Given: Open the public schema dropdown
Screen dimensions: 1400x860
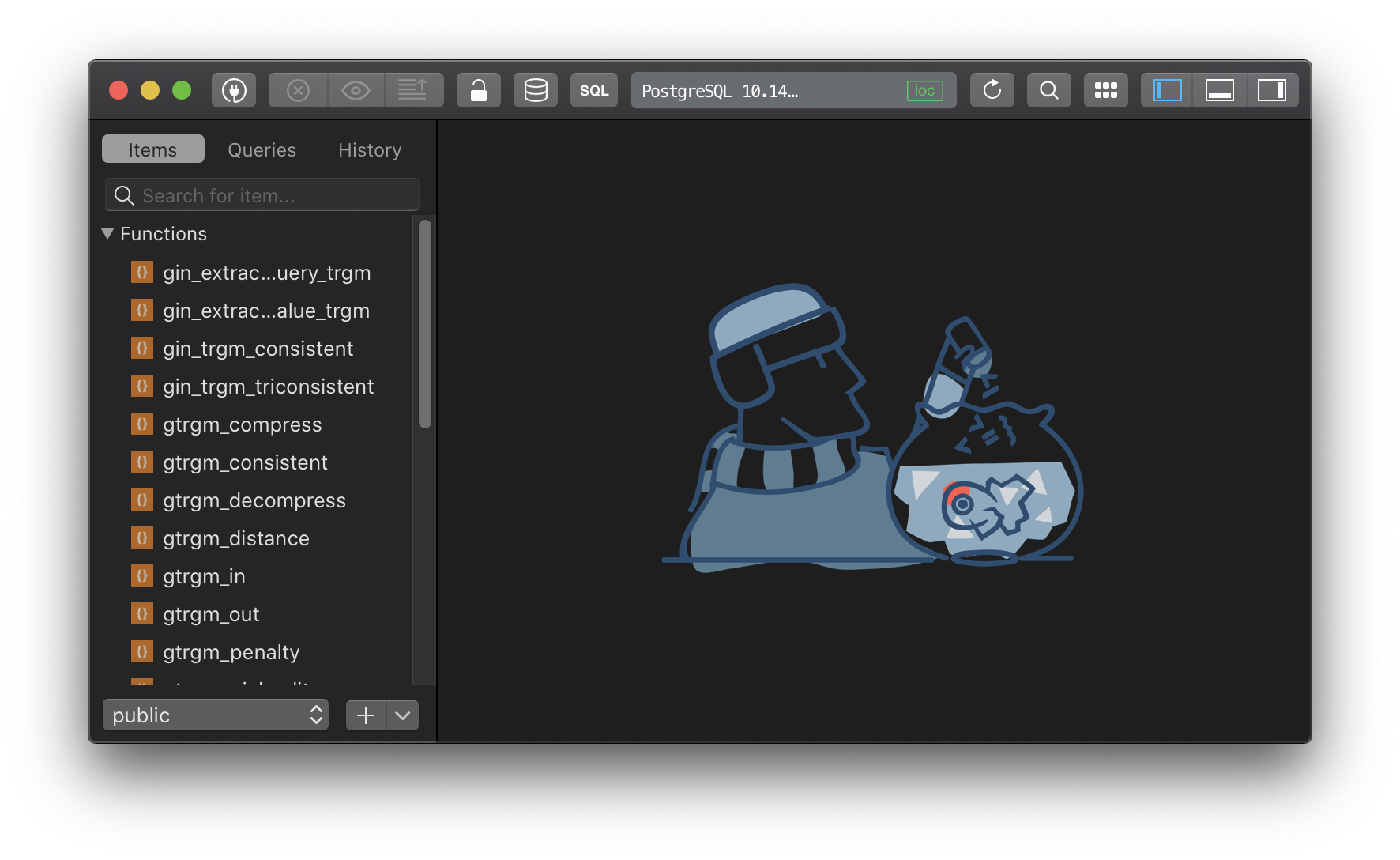Looking at the screenshot, I should 216,715.
